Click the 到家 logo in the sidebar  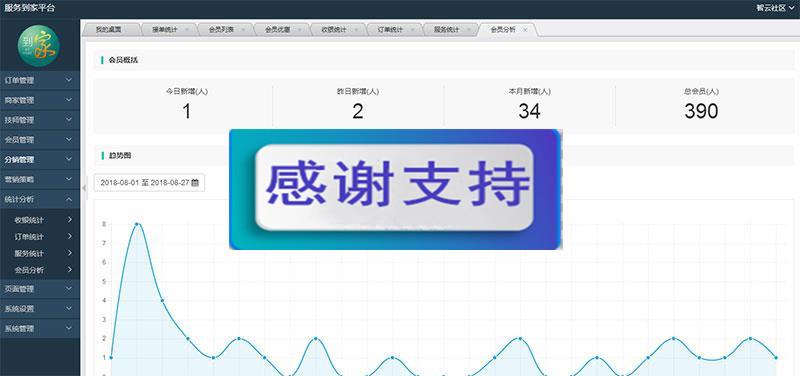39,45
